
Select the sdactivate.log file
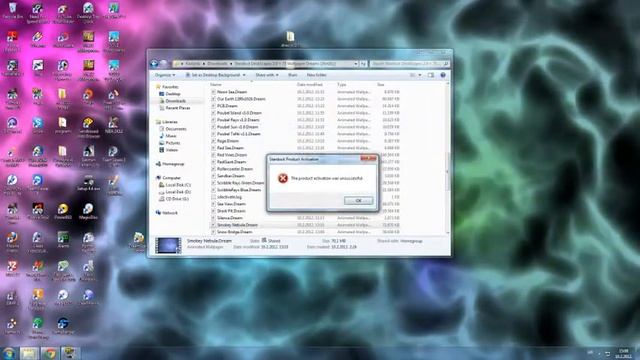pos(229,197)
